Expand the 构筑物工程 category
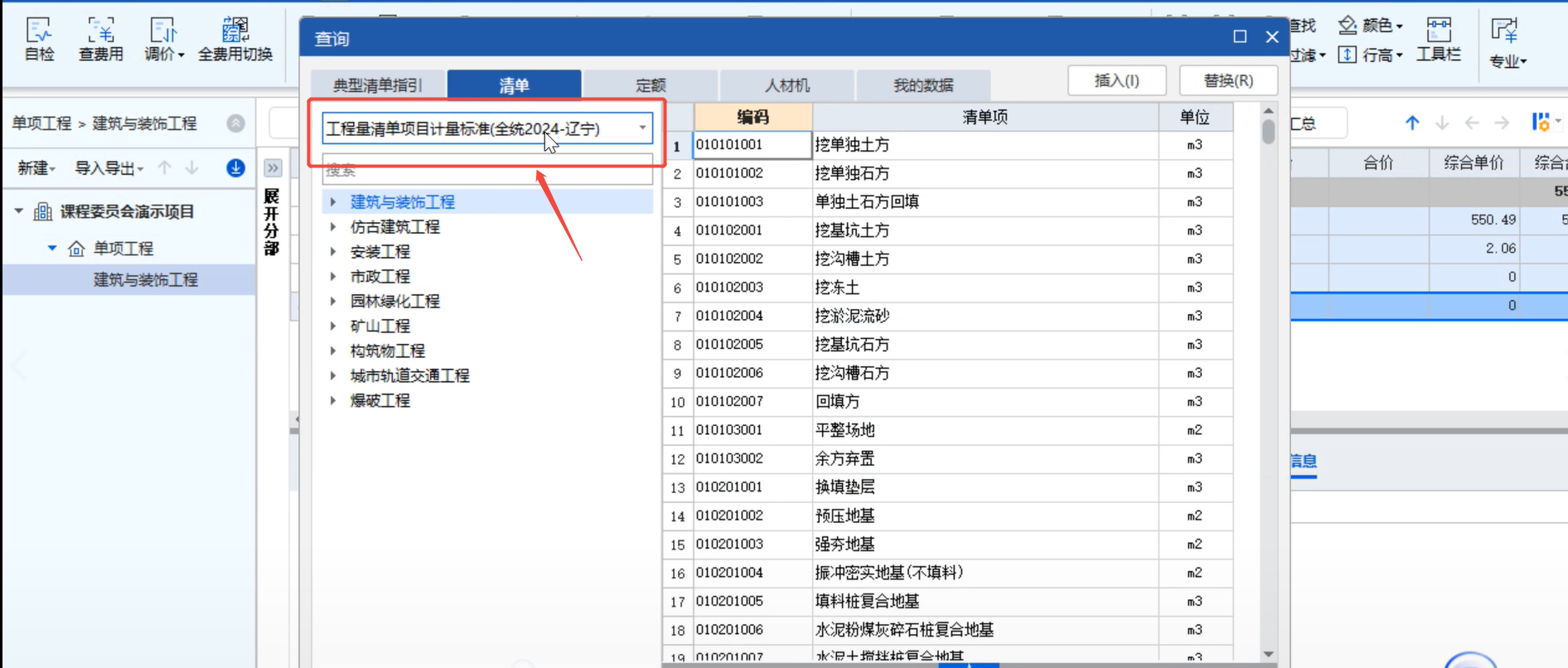 (x=333, y=351)
